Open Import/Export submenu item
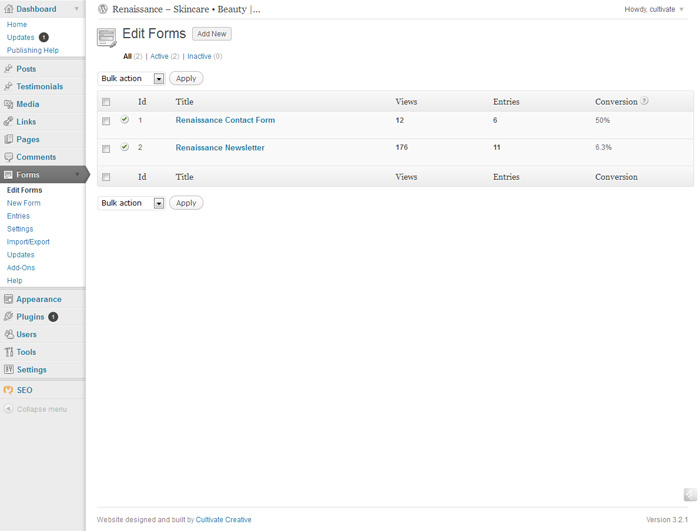The image size is (700, 531). tap(28, 242)
